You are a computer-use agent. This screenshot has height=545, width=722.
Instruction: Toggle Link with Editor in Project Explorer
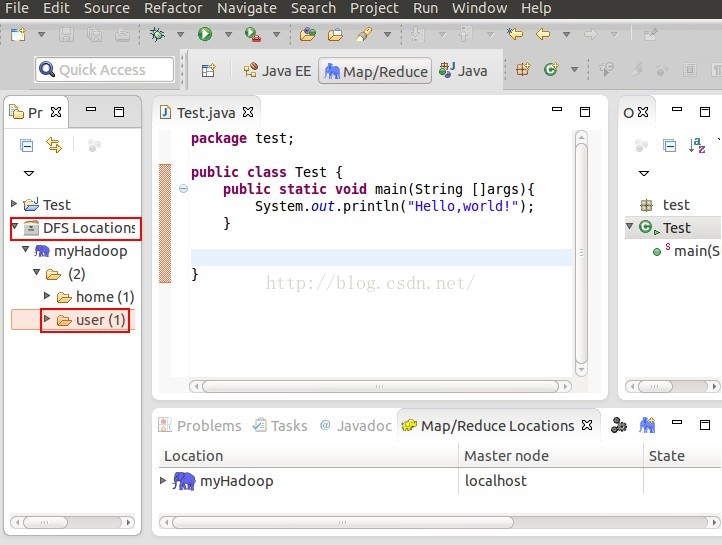coord(54,145)
